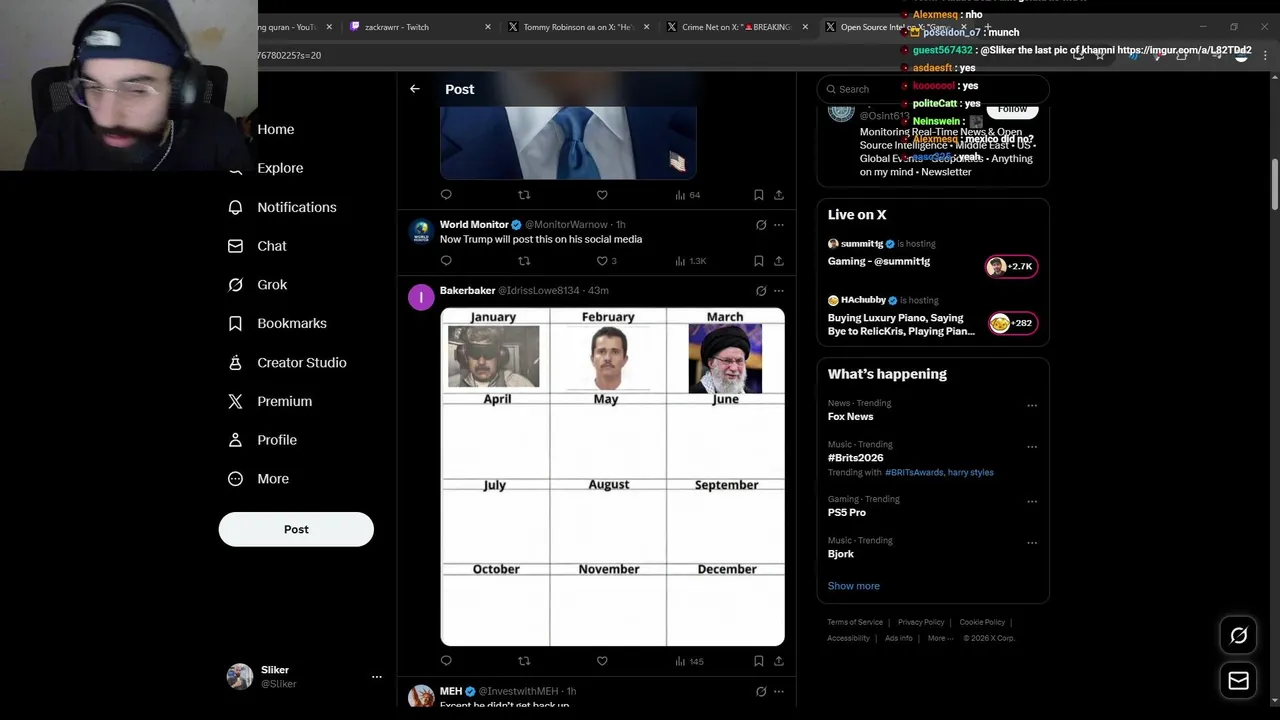This screenshot has height=720, width=1280.
Task: Open more menu on Bakerbaker post
Action: point(779,291)
